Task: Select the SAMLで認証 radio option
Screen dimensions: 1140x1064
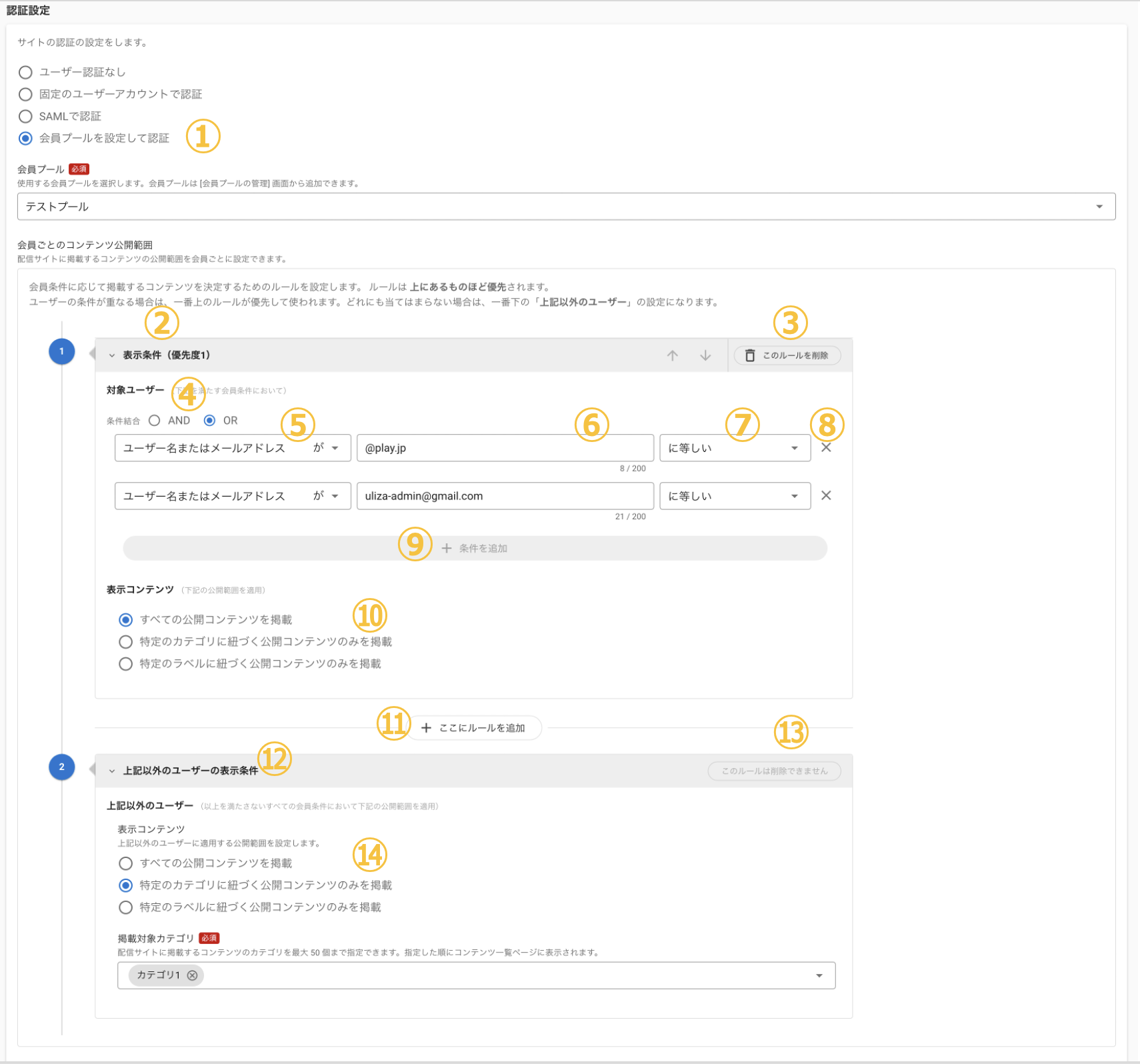Action: click(25, 117)
